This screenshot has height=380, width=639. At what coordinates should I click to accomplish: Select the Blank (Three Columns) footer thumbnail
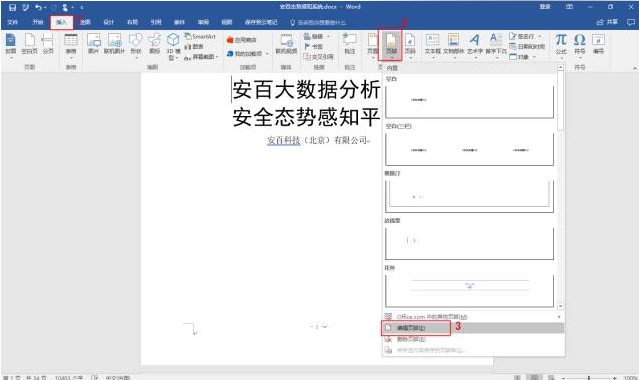click(469, 149)
